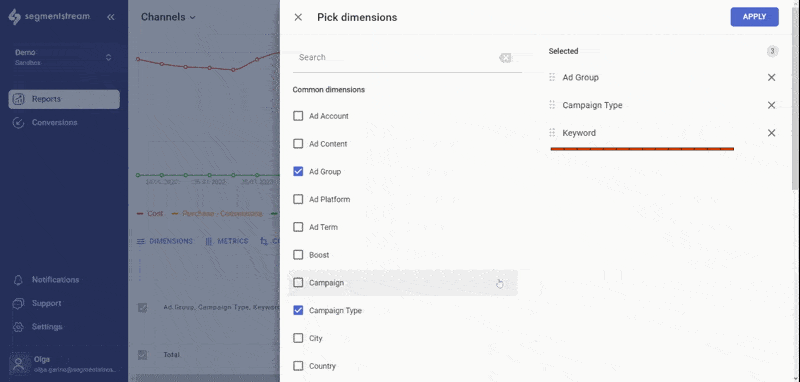The image size is (800, 382).
Task: Check the Country checkbox
Action: (x=298, y=366)
